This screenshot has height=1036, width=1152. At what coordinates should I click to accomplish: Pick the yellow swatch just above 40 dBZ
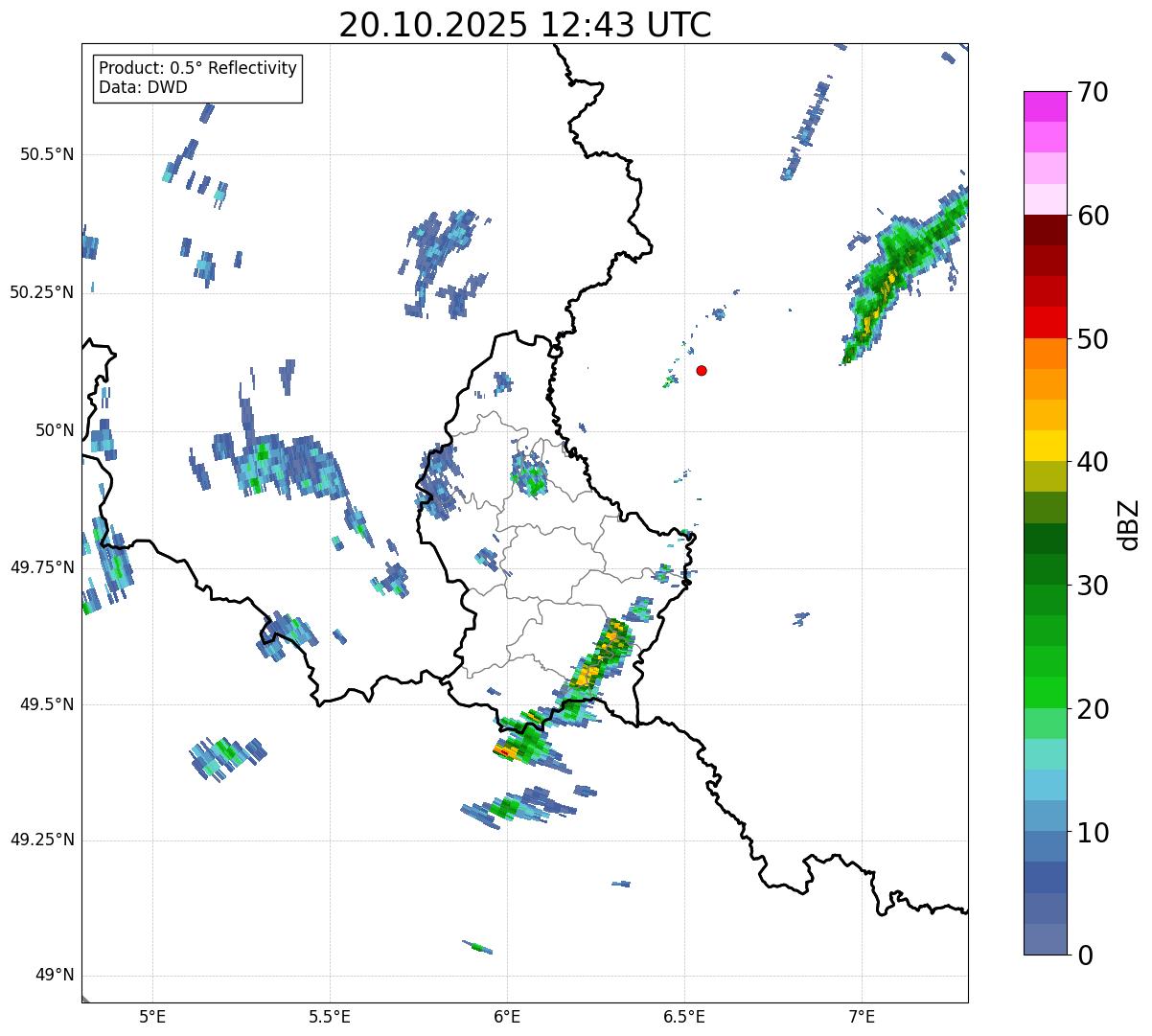1045,446
